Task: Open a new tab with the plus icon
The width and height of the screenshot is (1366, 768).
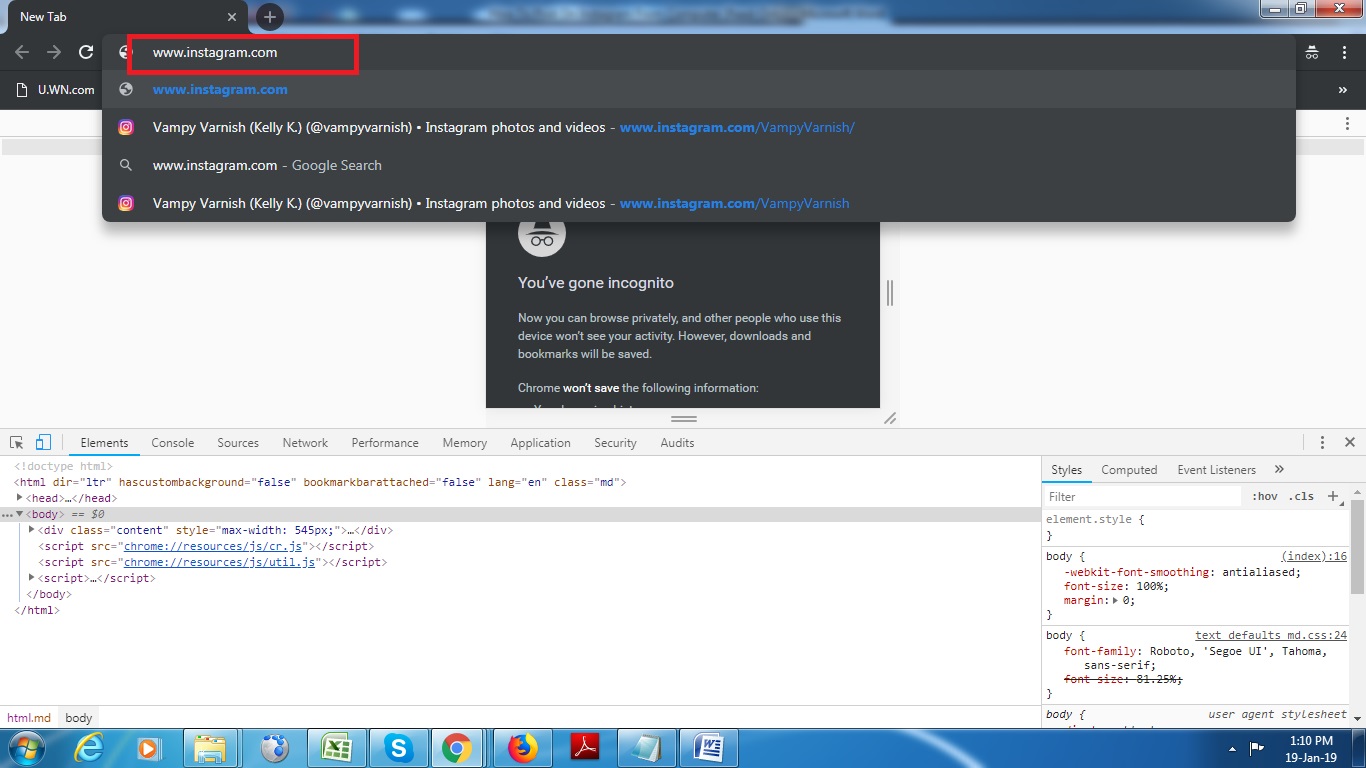Action: (270, 16)
